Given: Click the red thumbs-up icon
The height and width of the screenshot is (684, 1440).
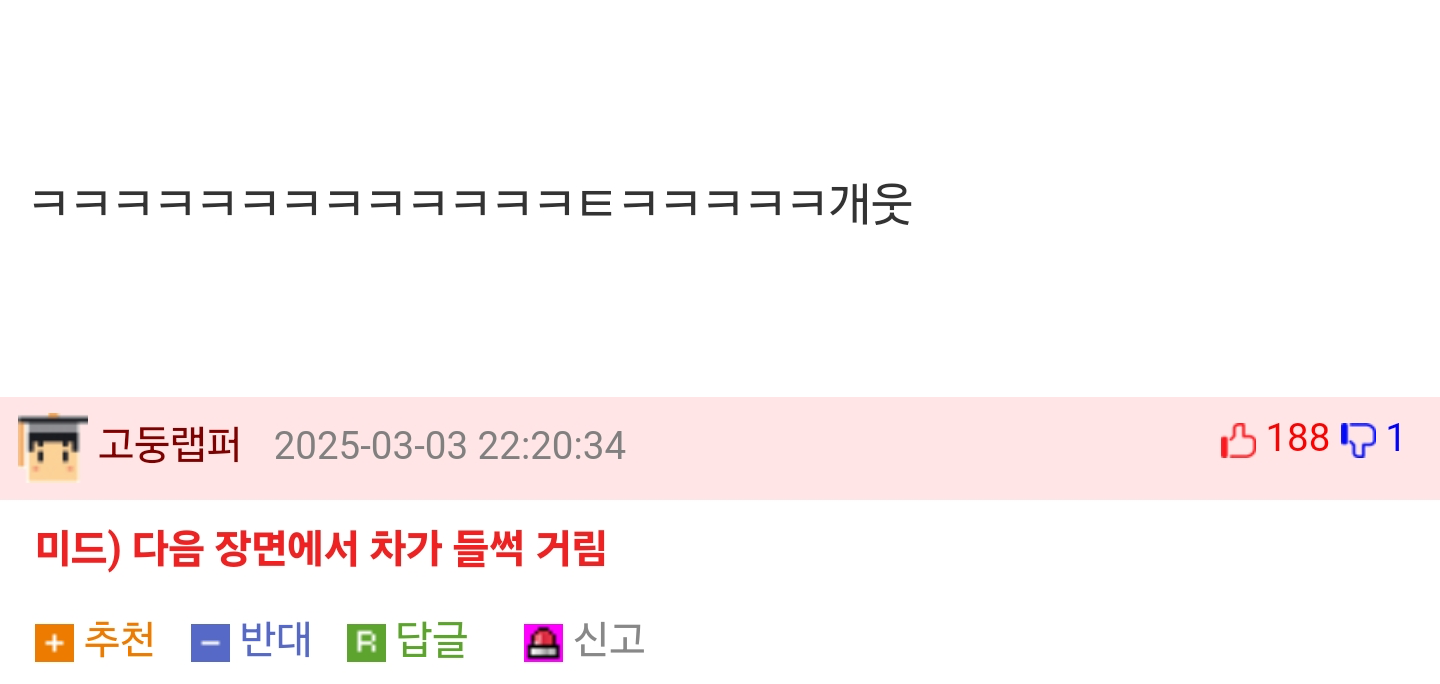Looking at the screenshot, I should click(x=1238, y=440).
